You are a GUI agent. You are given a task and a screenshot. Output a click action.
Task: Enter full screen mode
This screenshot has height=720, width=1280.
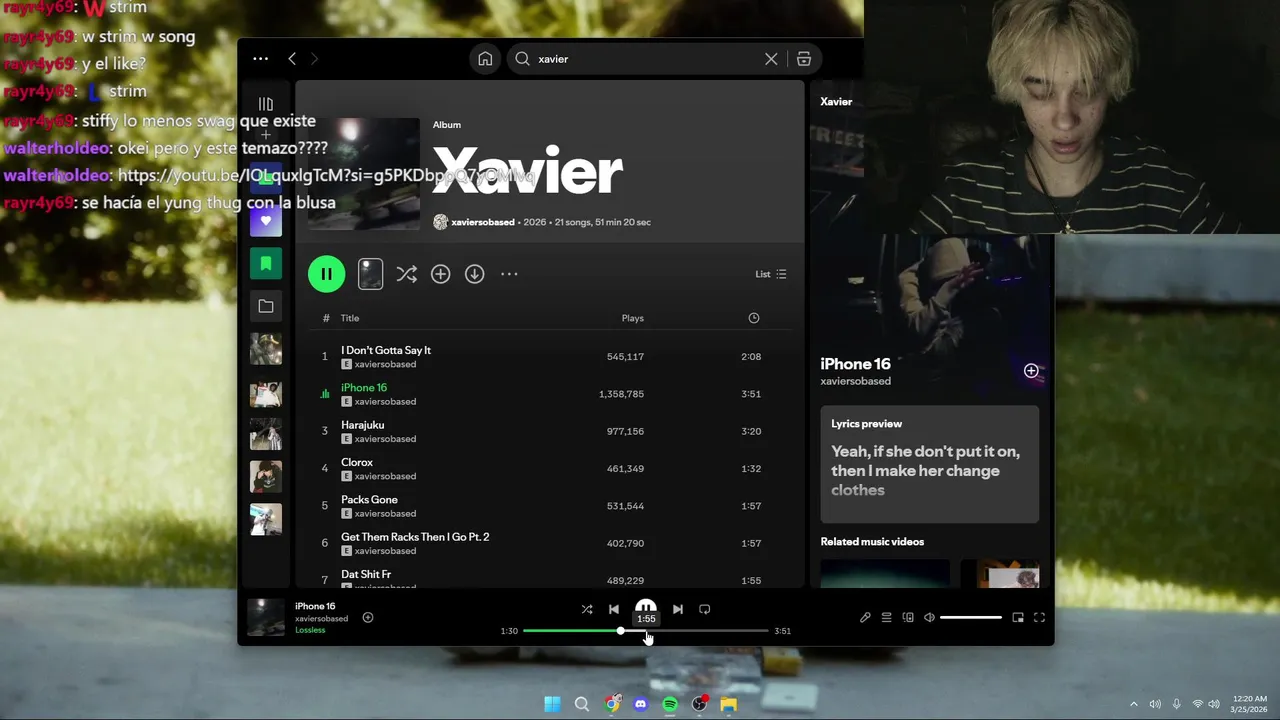1039,618
